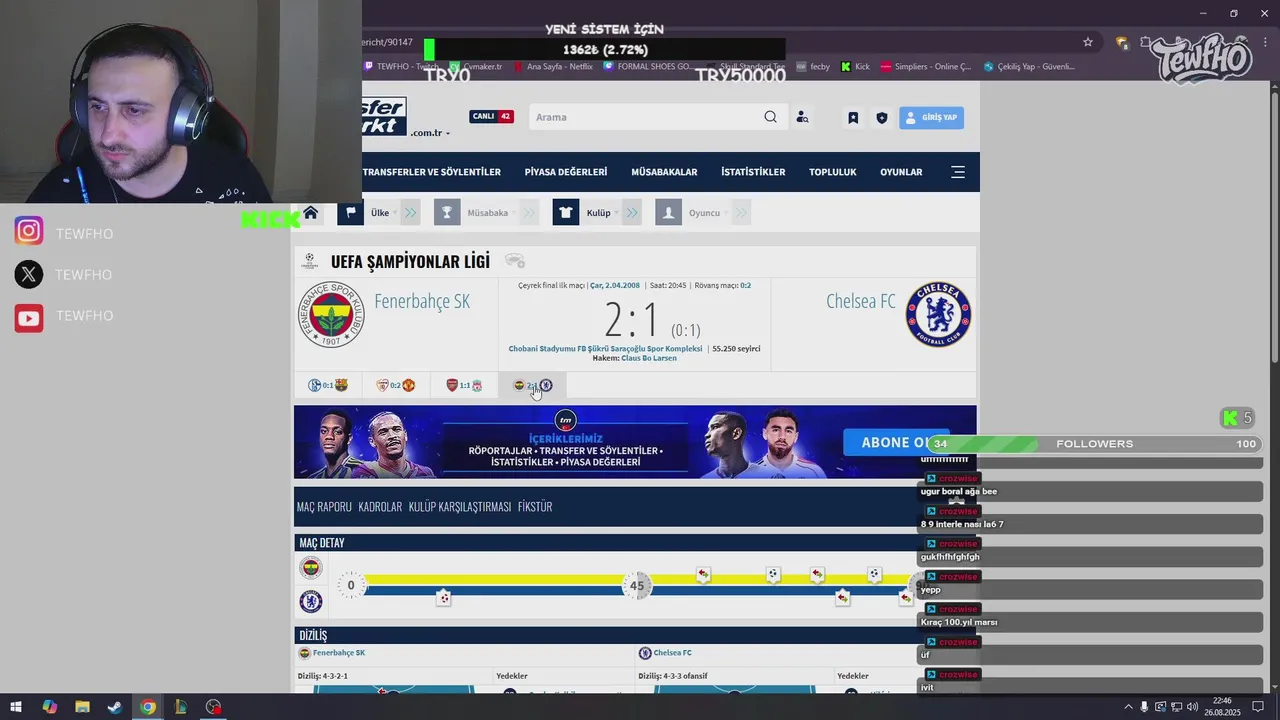
Task: Open Oyunlar menu
Action: [901, 172]
